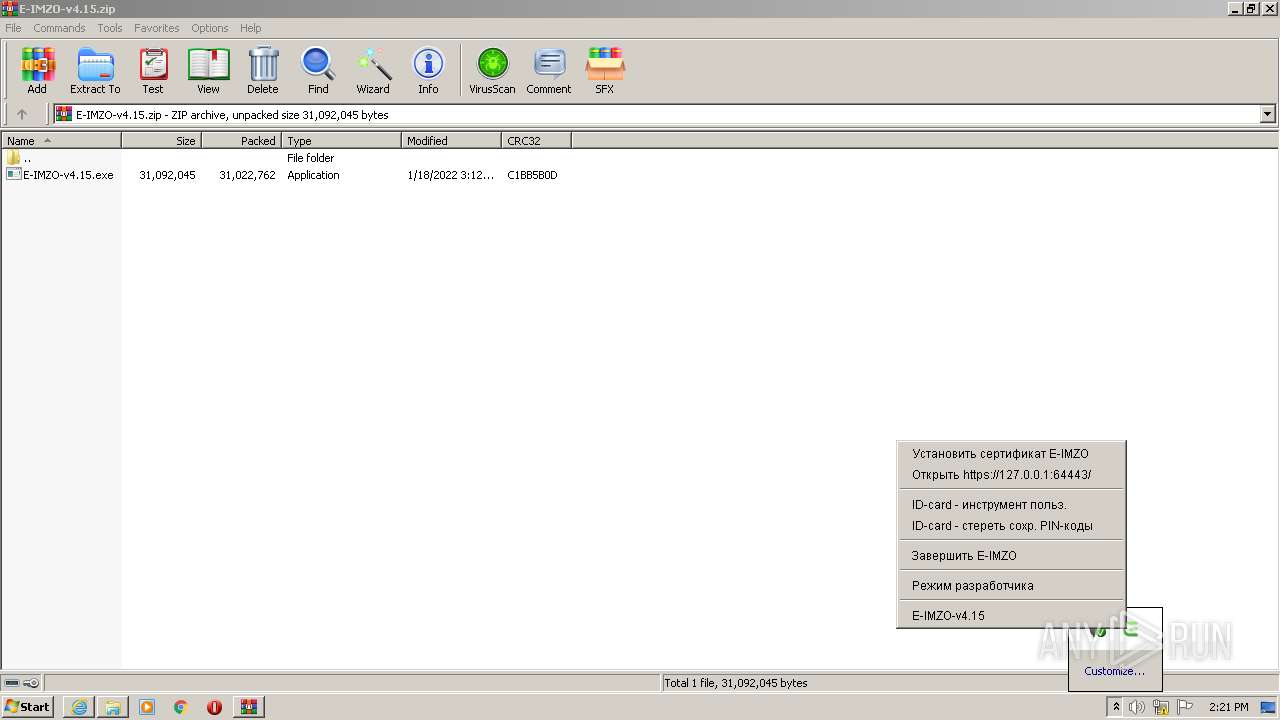1280x720 pixels.
Task: Open the Commands menu
Action: [59, 28]
